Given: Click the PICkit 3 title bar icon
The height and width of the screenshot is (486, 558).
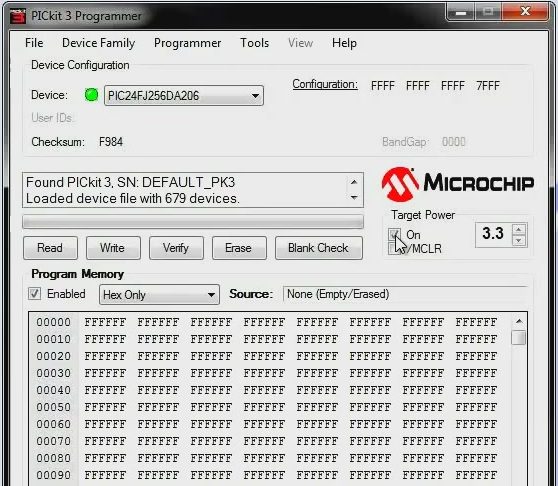Looking at the screenshot, I should tap(18, 16).
